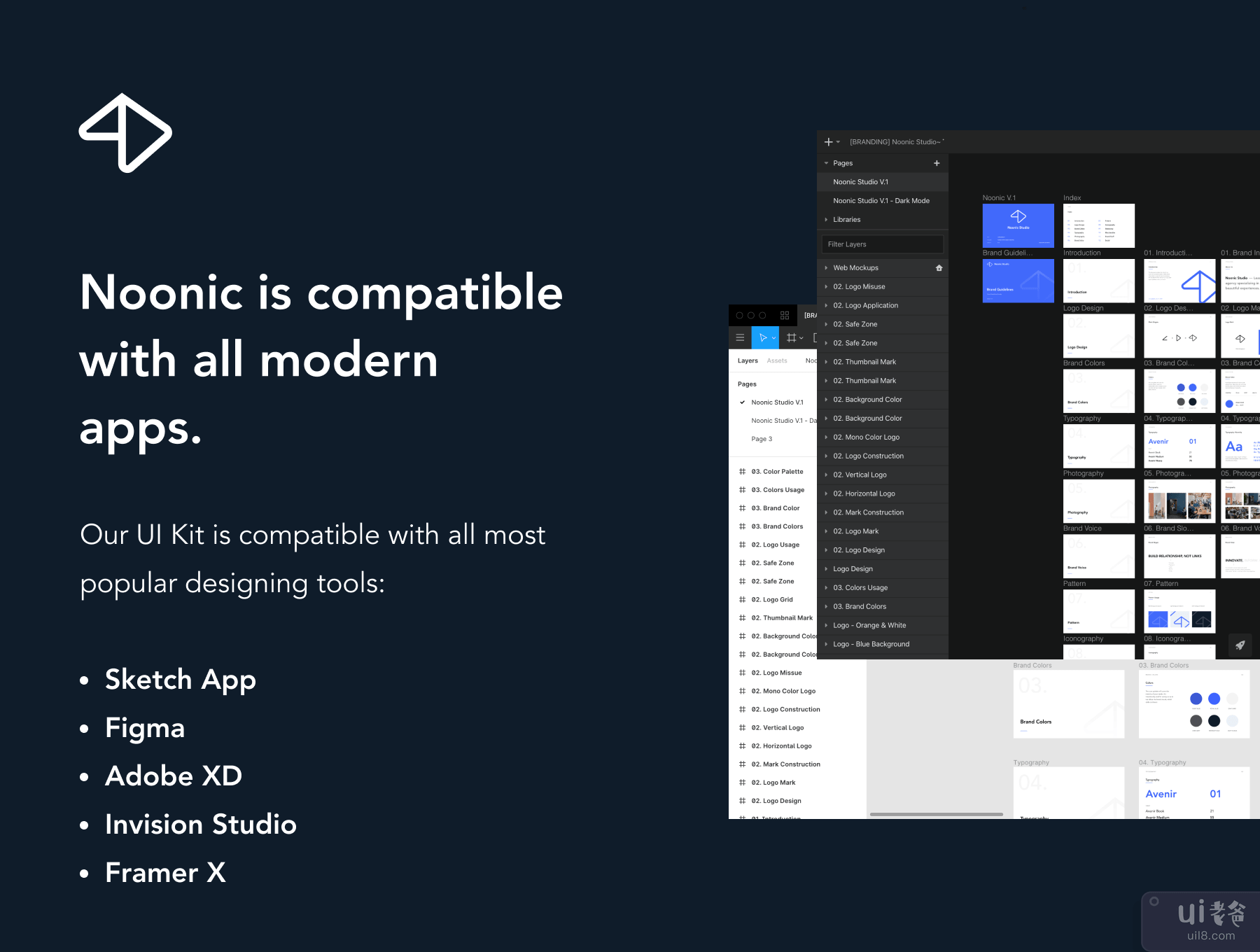Image resolution: width=1260 pixels, height=952 pixels.
Task: Open the Move tool dropdown chevron
Action: click(773, 338)
